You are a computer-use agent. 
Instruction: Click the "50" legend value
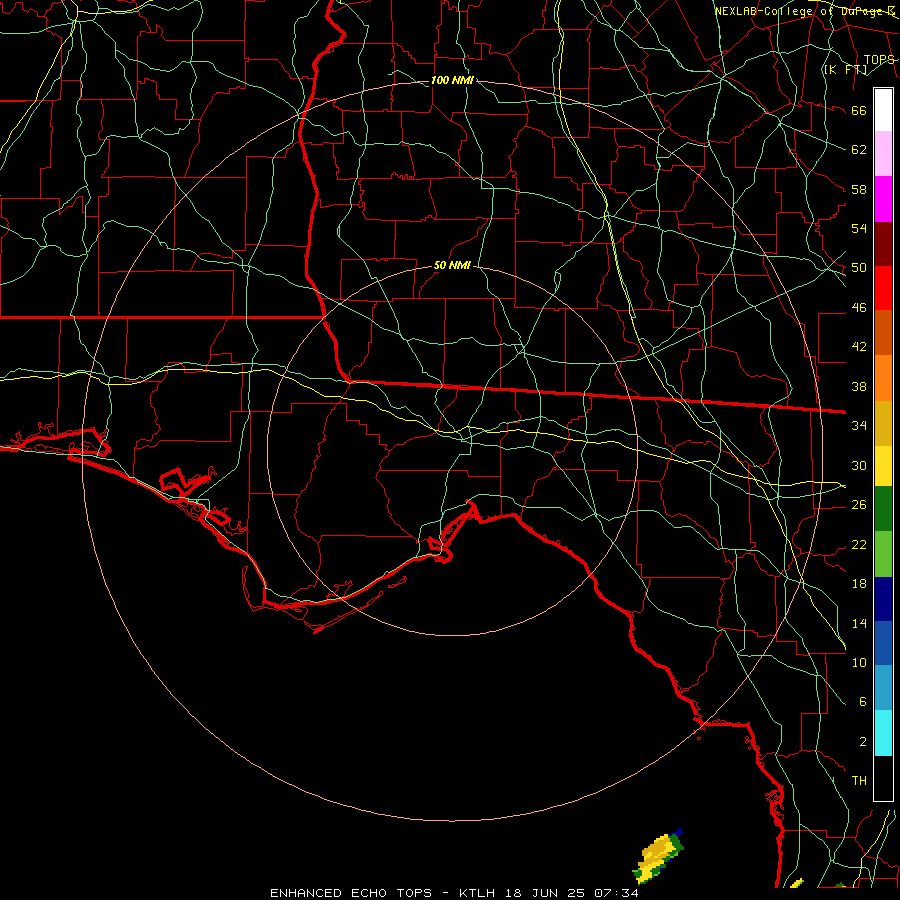pos(859,267)
